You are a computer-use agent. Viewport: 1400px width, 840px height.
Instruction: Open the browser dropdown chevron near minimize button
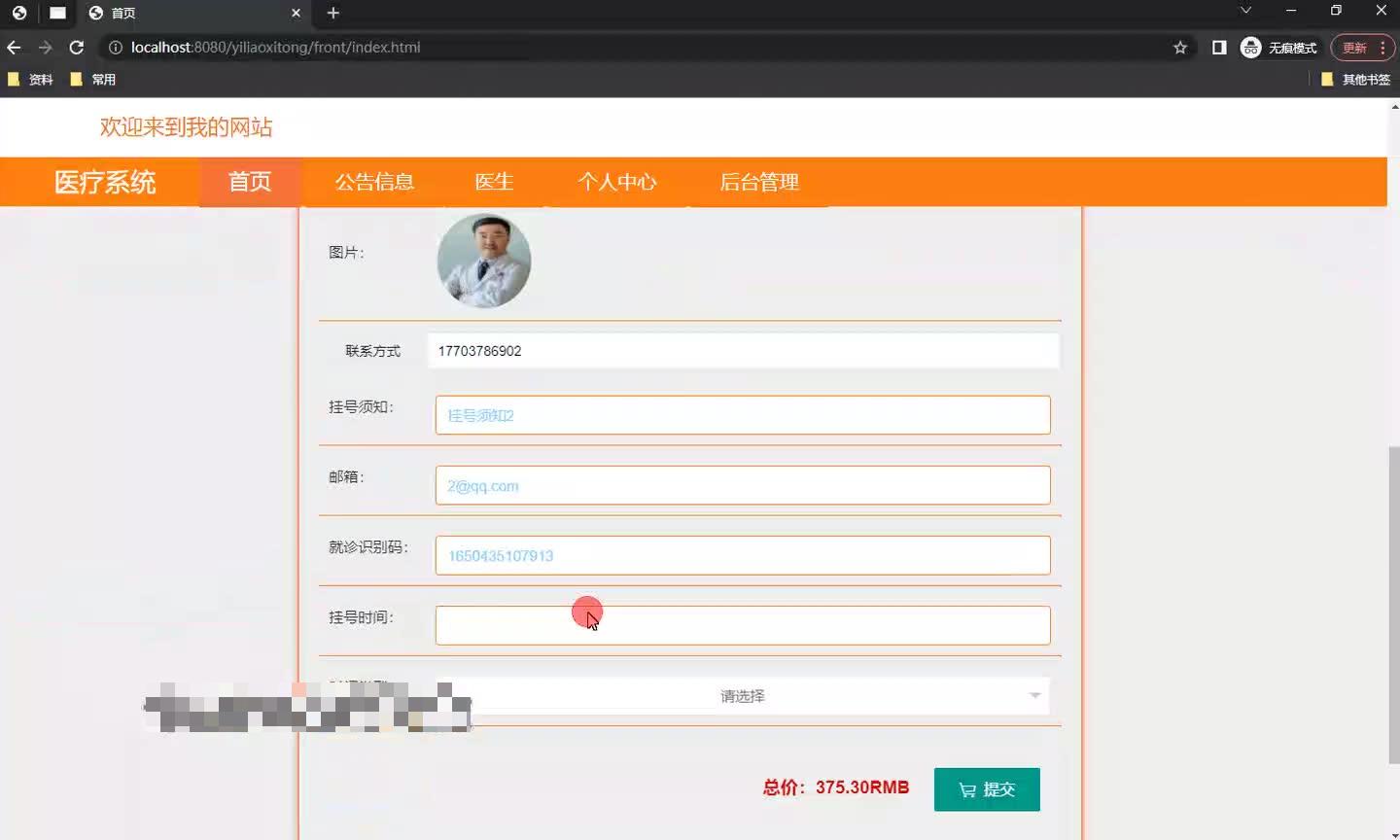(1245, 11)
